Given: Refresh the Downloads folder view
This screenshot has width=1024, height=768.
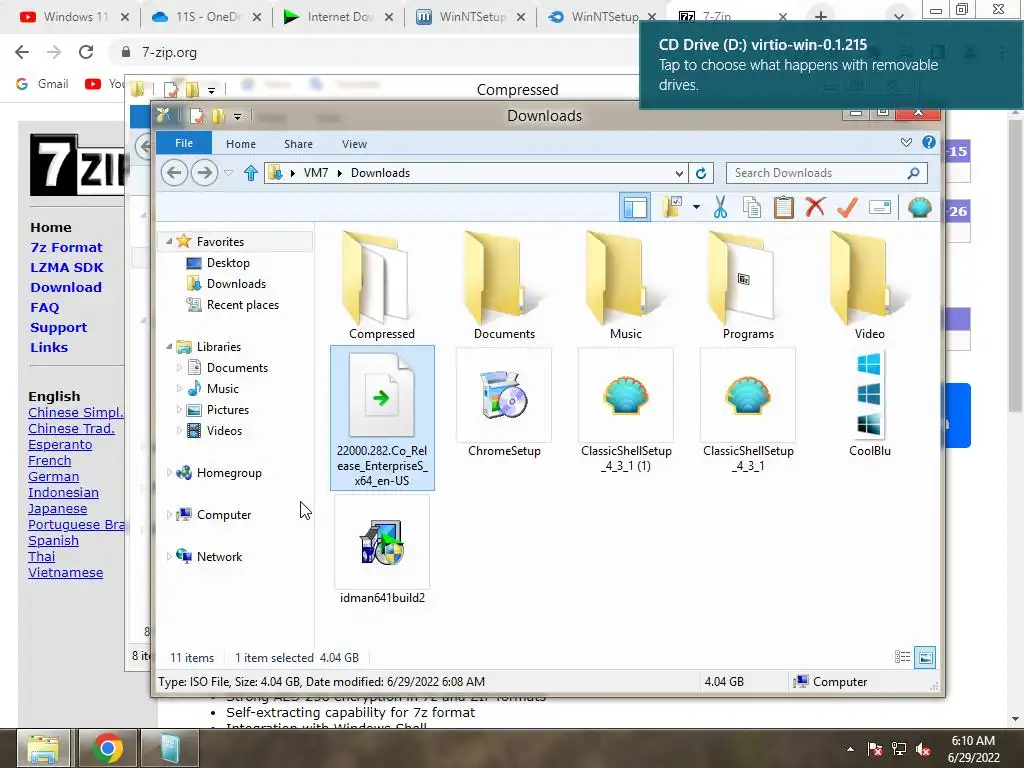Looking at the screenshot, I should coord(701,173).
